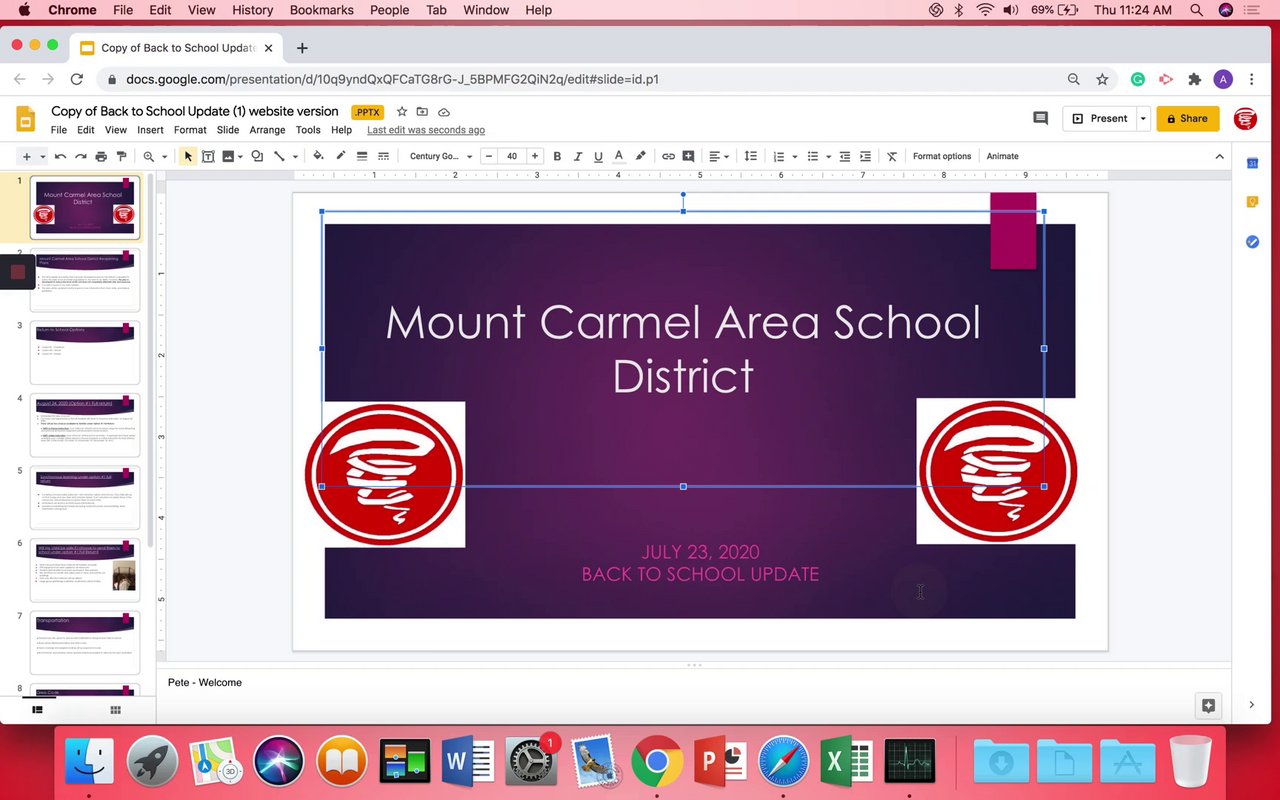The image size is (1280, 800).
Task: Open border weight options
Action: point(362,156)
